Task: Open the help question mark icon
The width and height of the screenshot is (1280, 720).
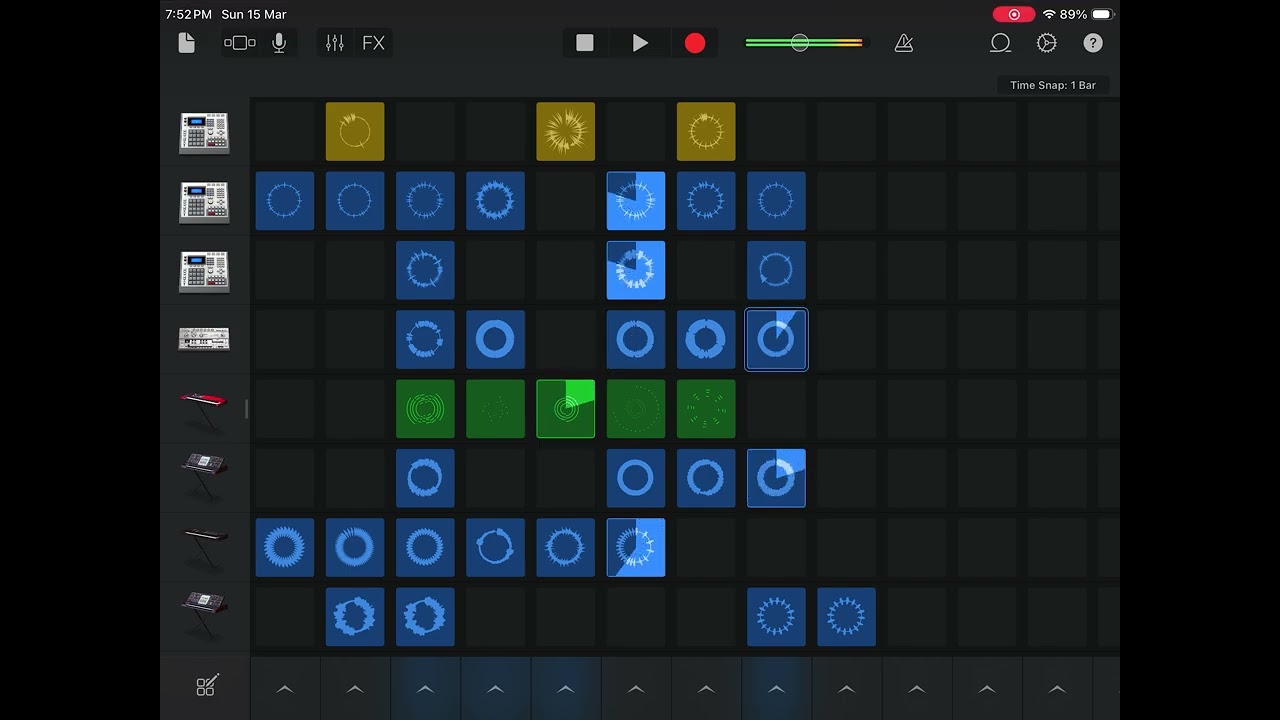Action: click(1093, 43)
